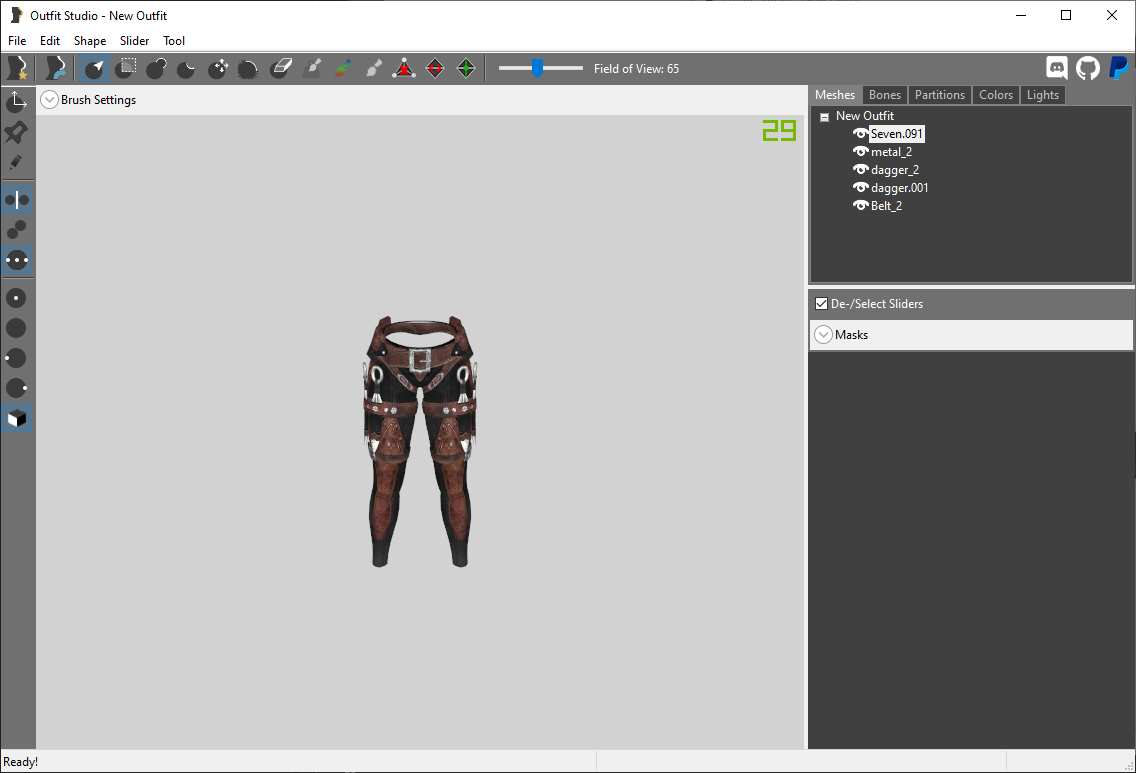
Task: Select the Smooth brush tool
Action: coord(248,69)
